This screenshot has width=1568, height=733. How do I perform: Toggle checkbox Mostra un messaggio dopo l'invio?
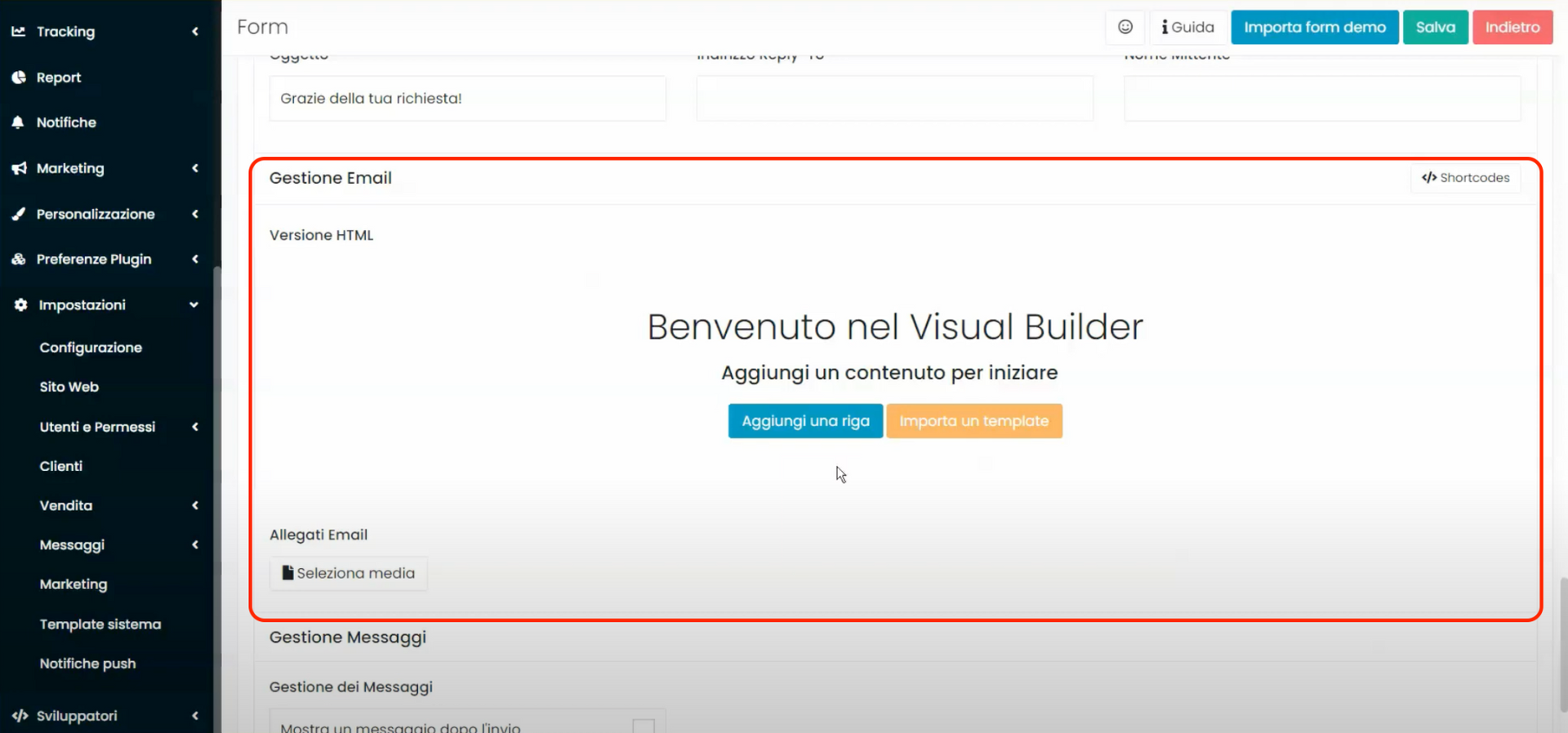pos(644,726)
